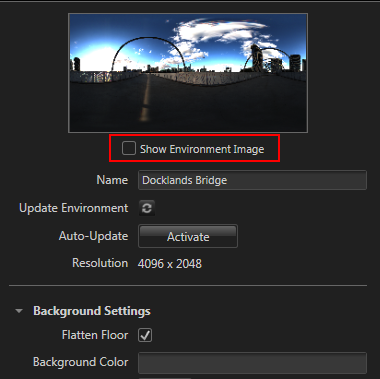The image size is (380, 379).
Task: Click the Background Settings heading
Action: 92,311
